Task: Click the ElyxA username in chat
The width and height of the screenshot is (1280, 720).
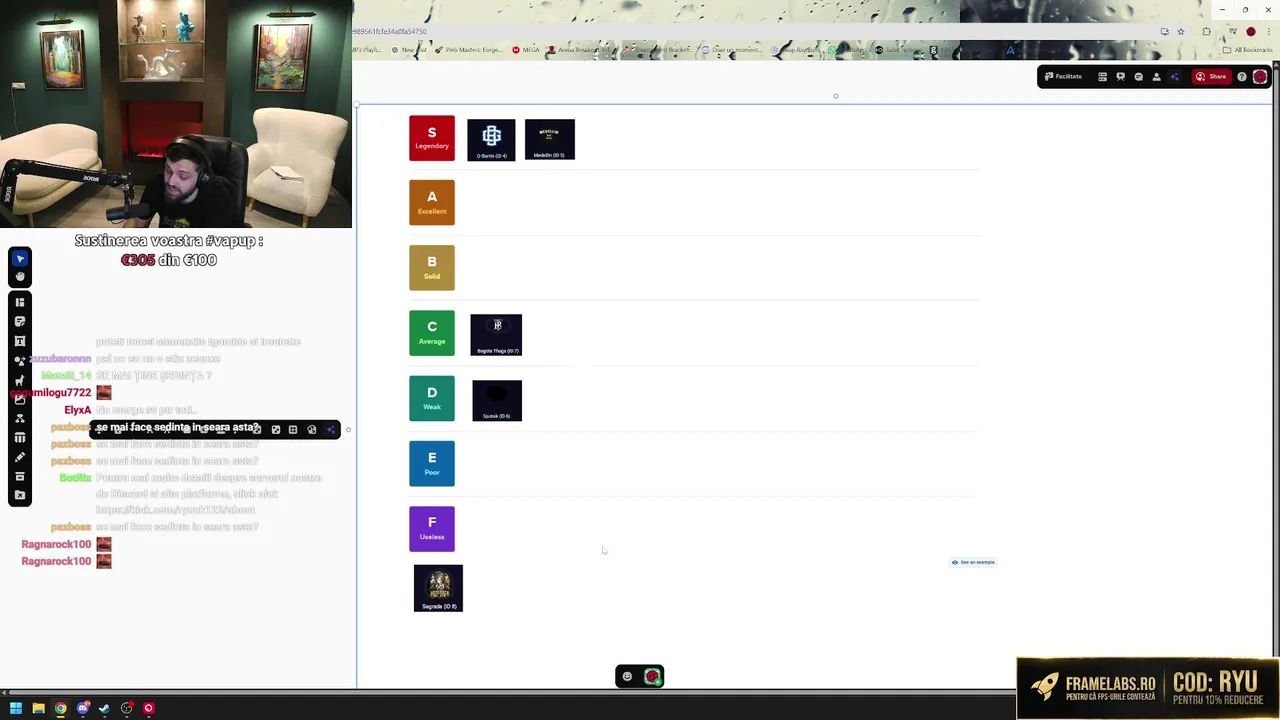Action: click(x=77, y=410)
